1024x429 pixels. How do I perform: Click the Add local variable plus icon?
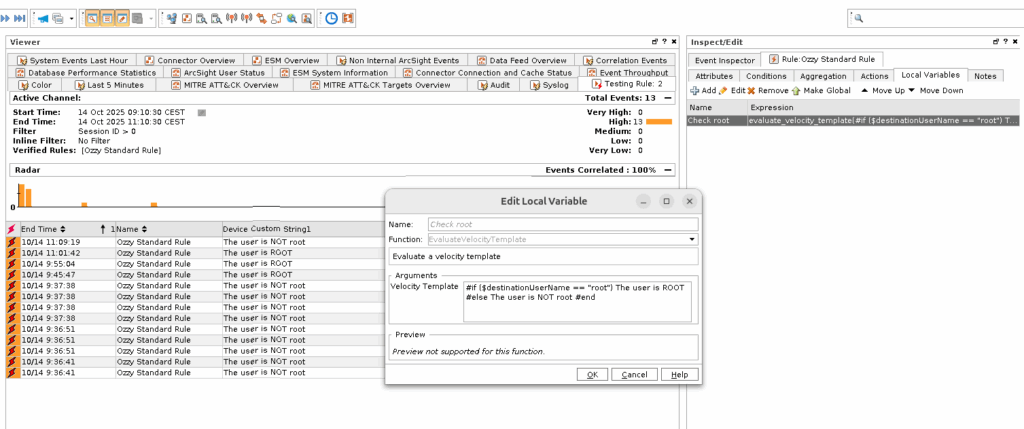[694, 91]
